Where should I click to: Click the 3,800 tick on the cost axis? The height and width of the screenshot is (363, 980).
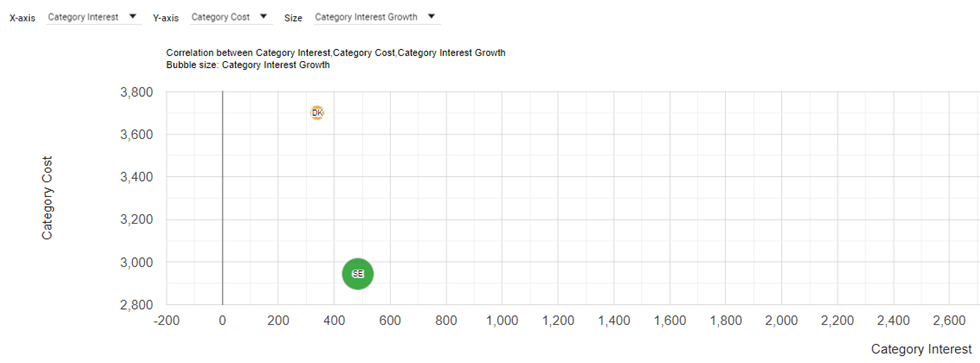pos(136,92)
